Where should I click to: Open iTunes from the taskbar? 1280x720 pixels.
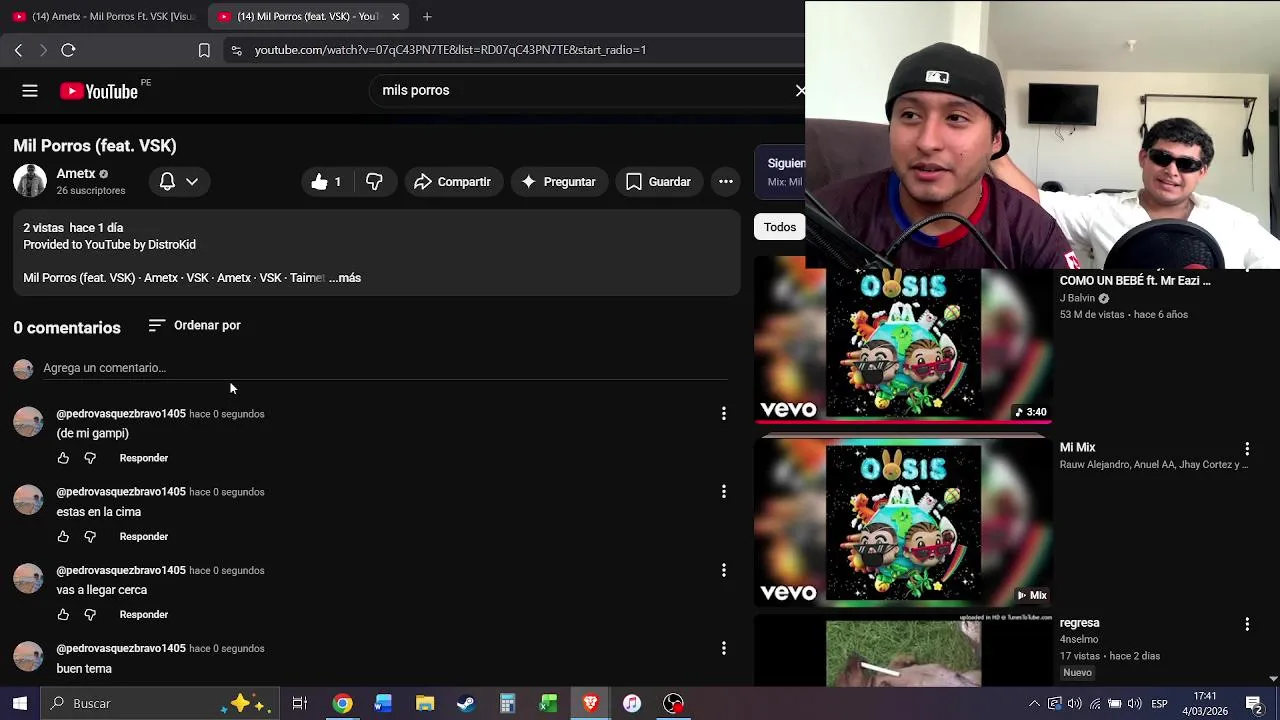point(632,704)
